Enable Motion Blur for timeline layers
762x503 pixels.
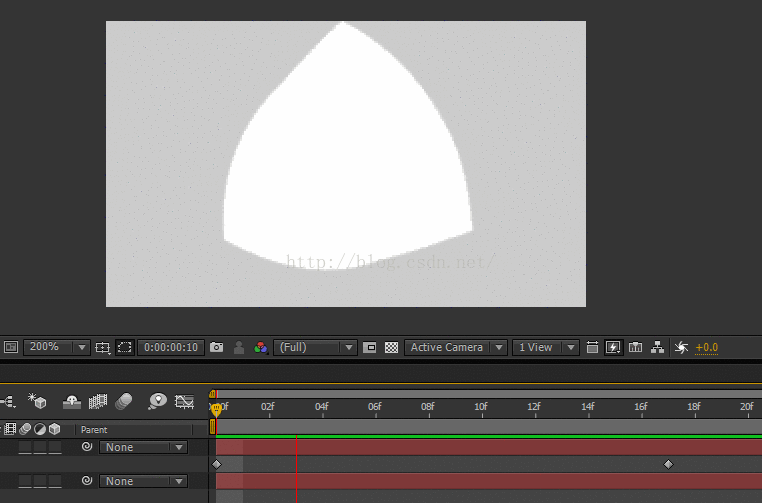click(x=123, y=401)
